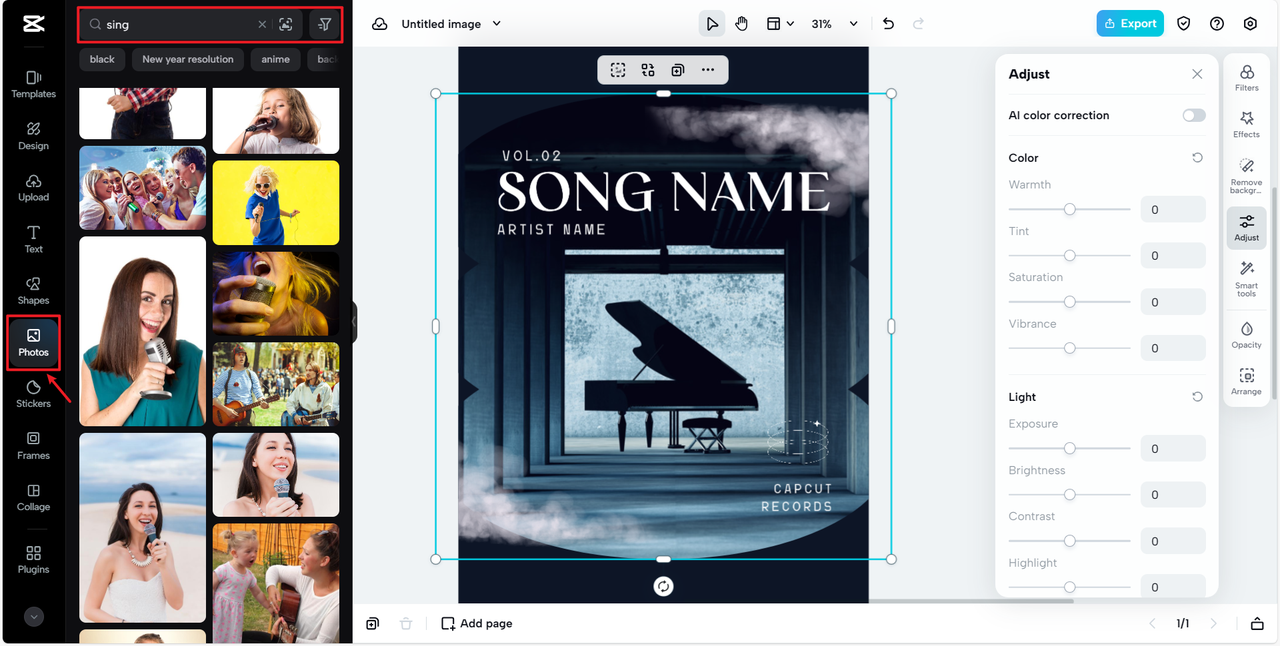This screenshot has width=1280, height=646.
Task: Open the layers icon at bottom right
Action: pos(1257,624)
